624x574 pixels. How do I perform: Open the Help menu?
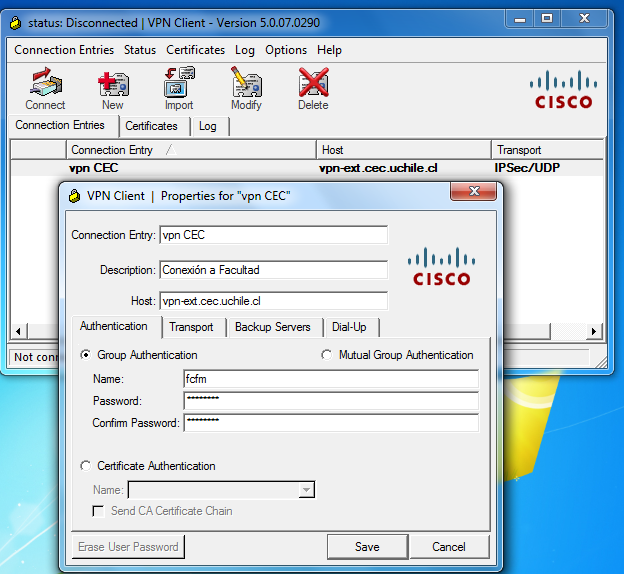330,50
